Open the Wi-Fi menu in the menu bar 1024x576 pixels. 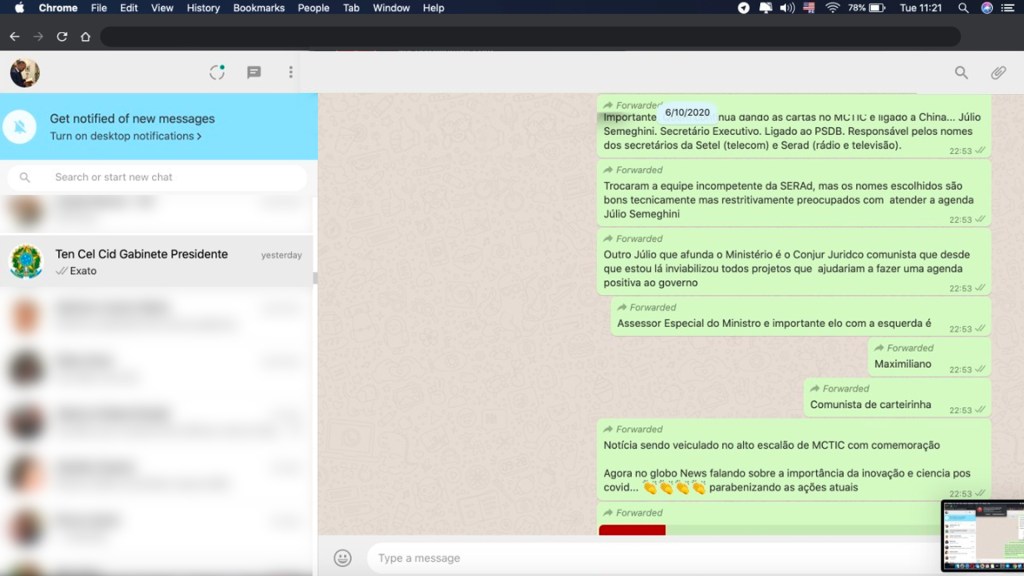tap(832, 8)
